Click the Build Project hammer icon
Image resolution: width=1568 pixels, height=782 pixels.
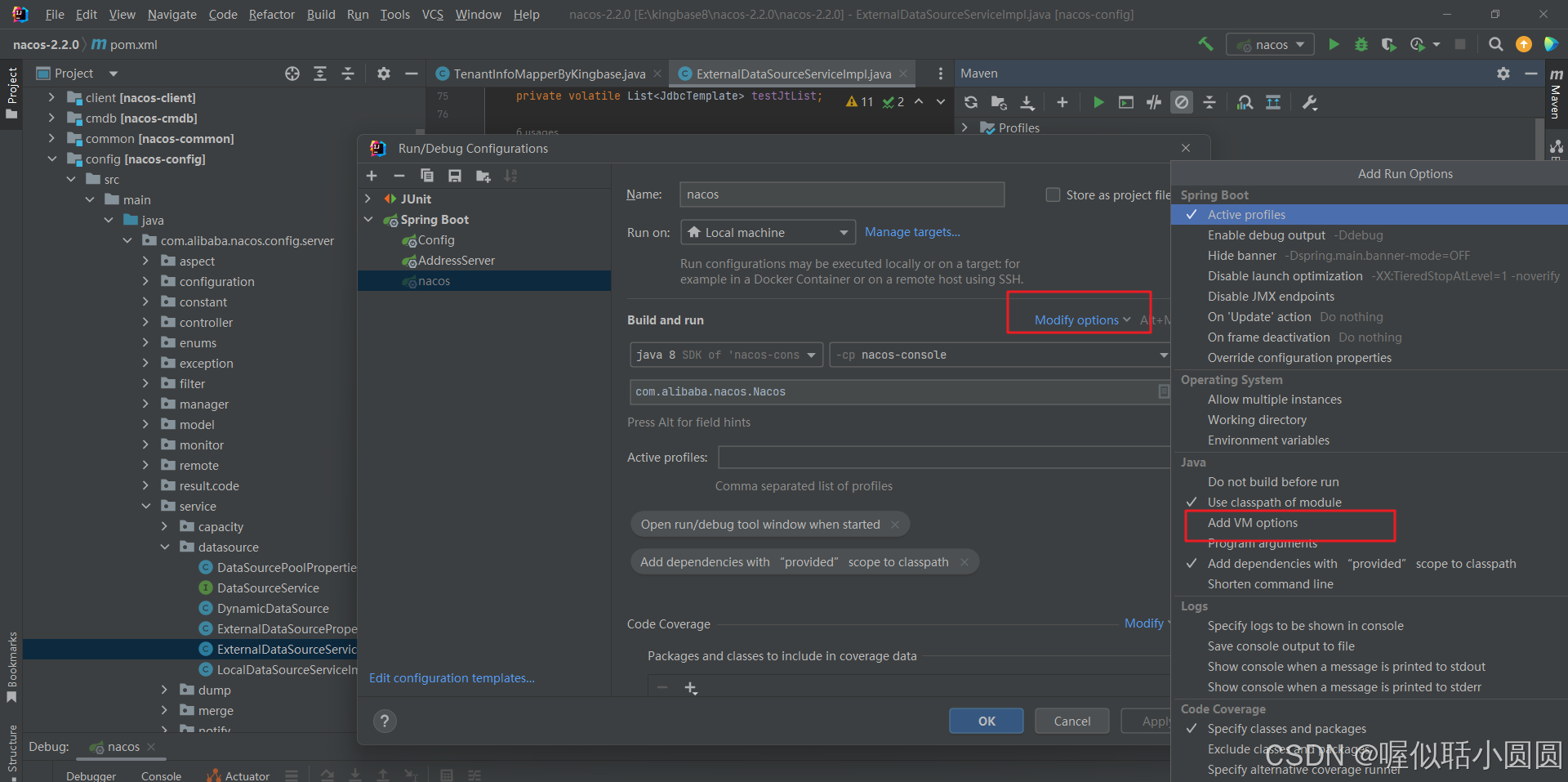[x=1205, y=44]
